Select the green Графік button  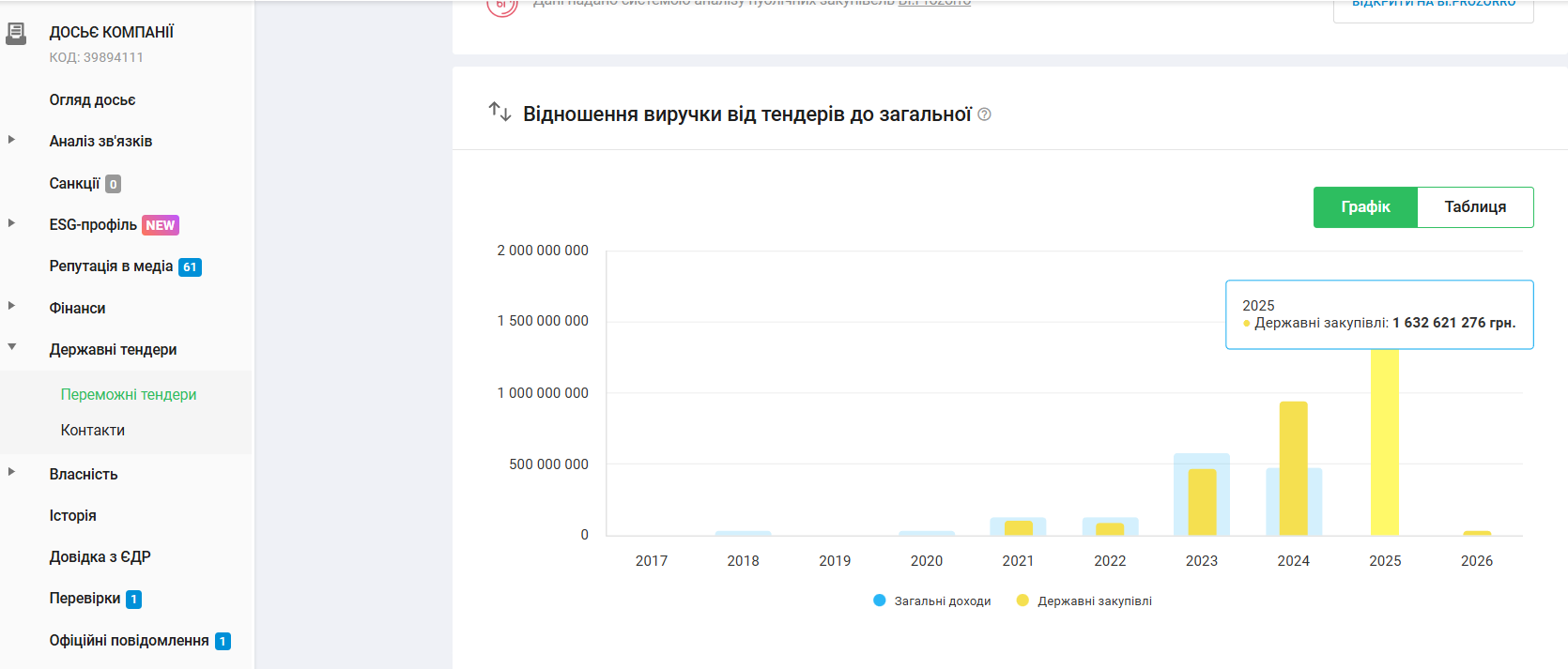point(1364,207)
